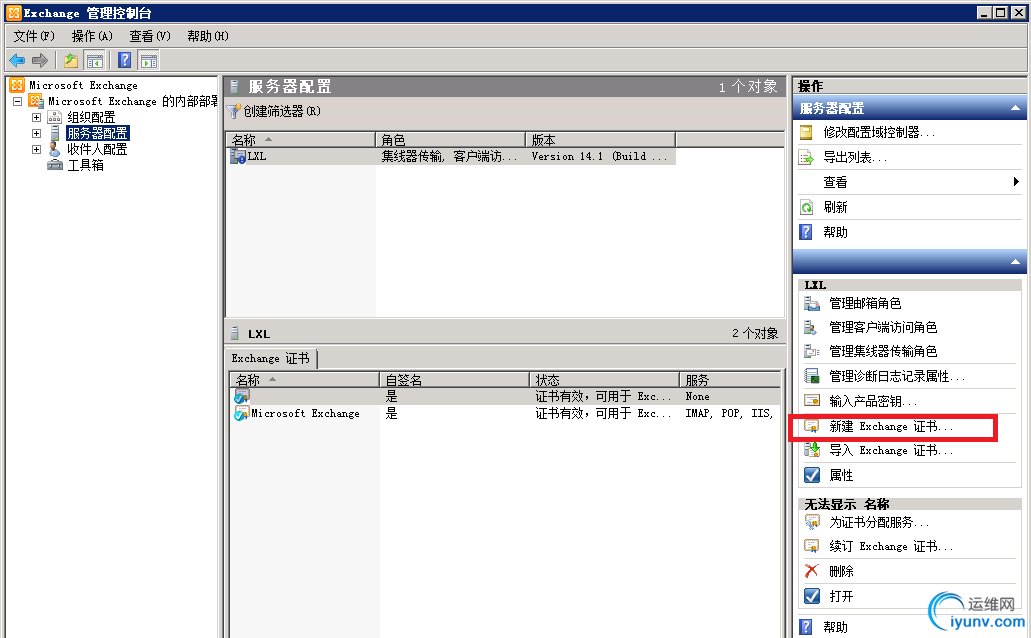Click 管理诊断日志记录属性... action
Viewport: 1031px width, 638px height.
tap(897, 376)
